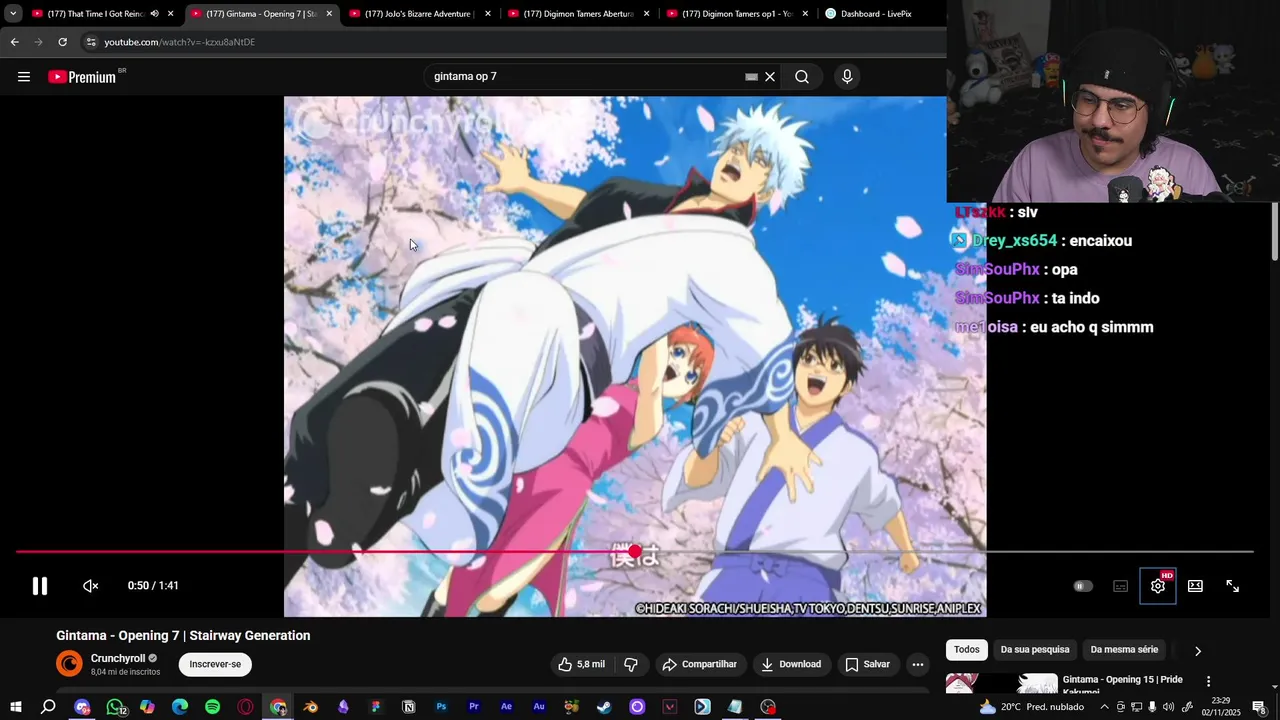This screenshot has width=1280, height=720.
Task: Open Adobe Audition from the taskbar
Action: click(x=539, y=707)
